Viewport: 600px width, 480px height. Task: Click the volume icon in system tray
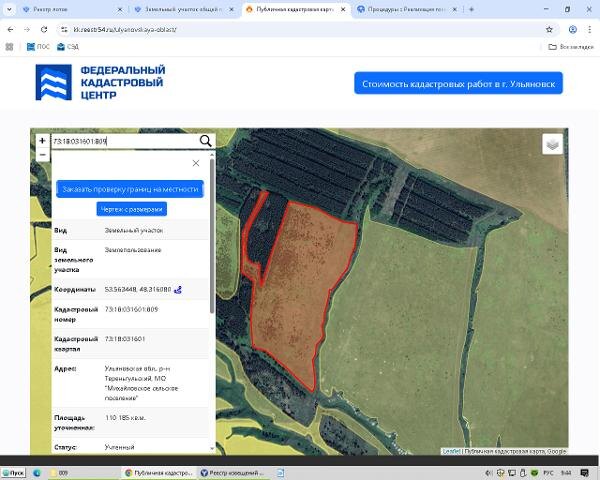tap(488, 473)
